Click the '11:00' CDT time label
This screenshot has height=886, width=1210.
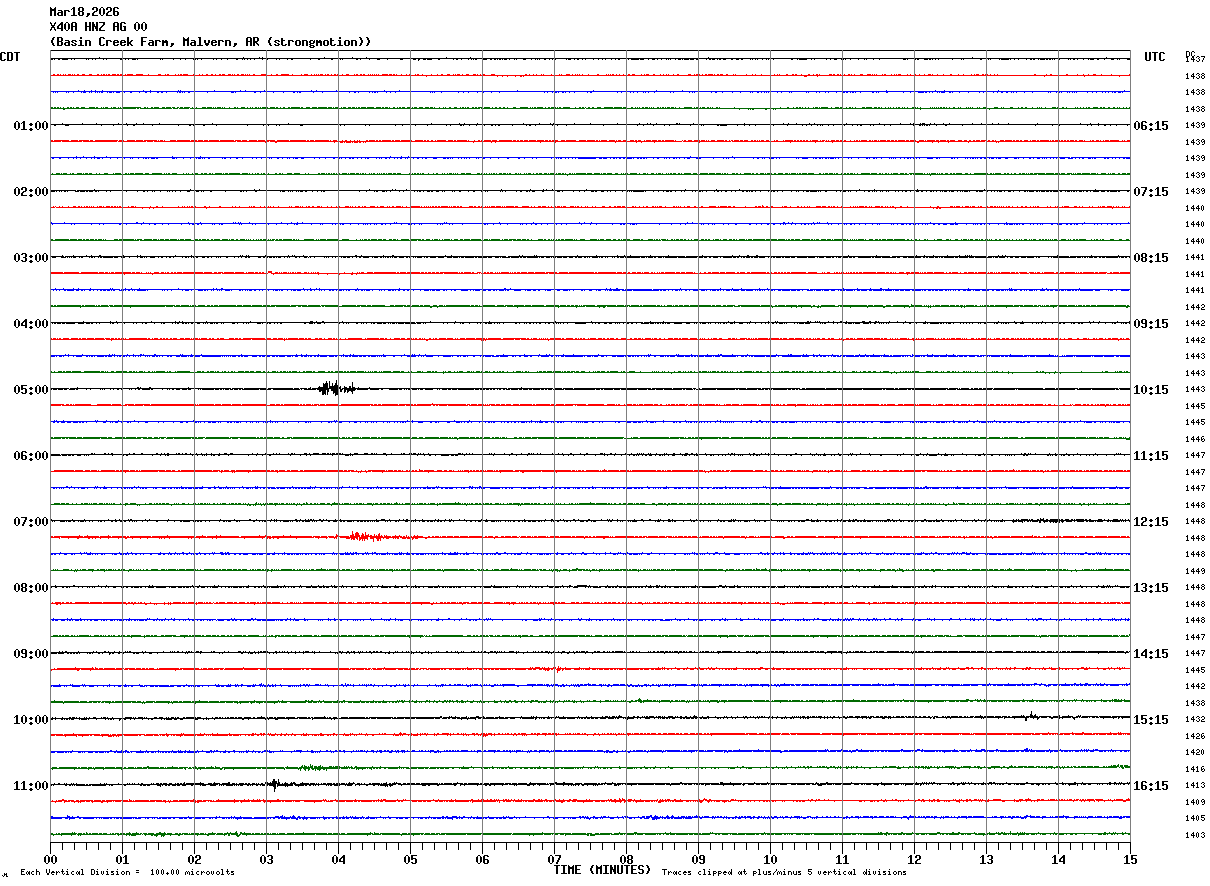(x=30, y=786)
